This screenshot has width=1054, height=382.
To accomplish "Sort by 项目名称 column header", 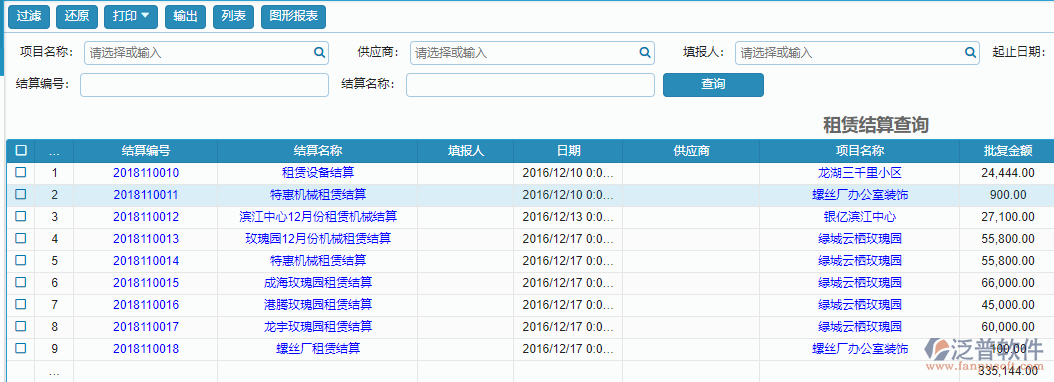I will click(860, 151).
